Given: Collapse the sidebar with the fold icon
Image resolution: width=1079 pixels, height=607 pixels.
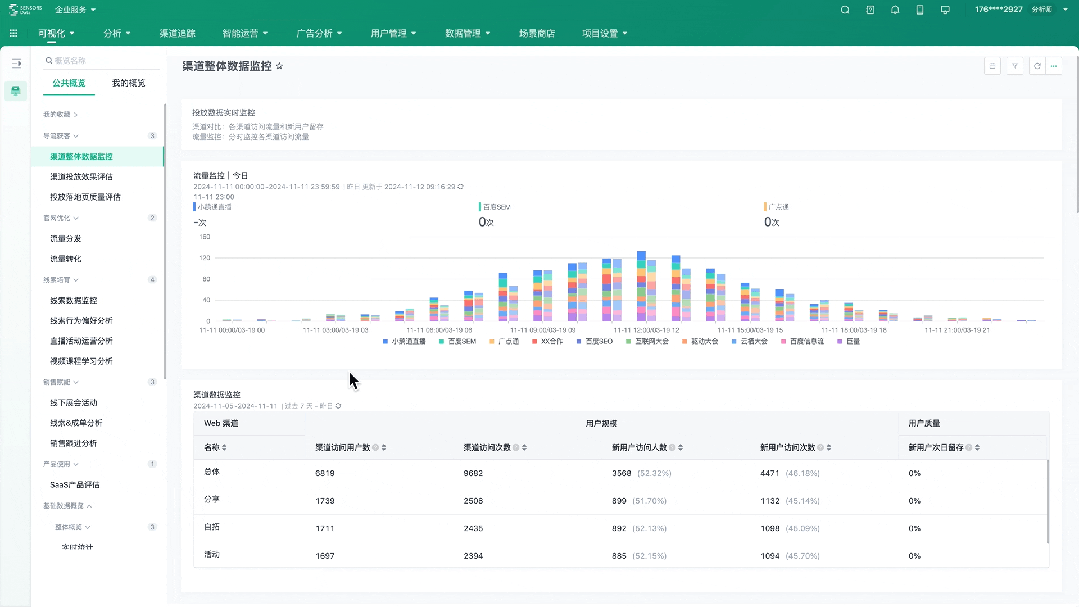Looking at the screenshot, I should coord(16,63).
